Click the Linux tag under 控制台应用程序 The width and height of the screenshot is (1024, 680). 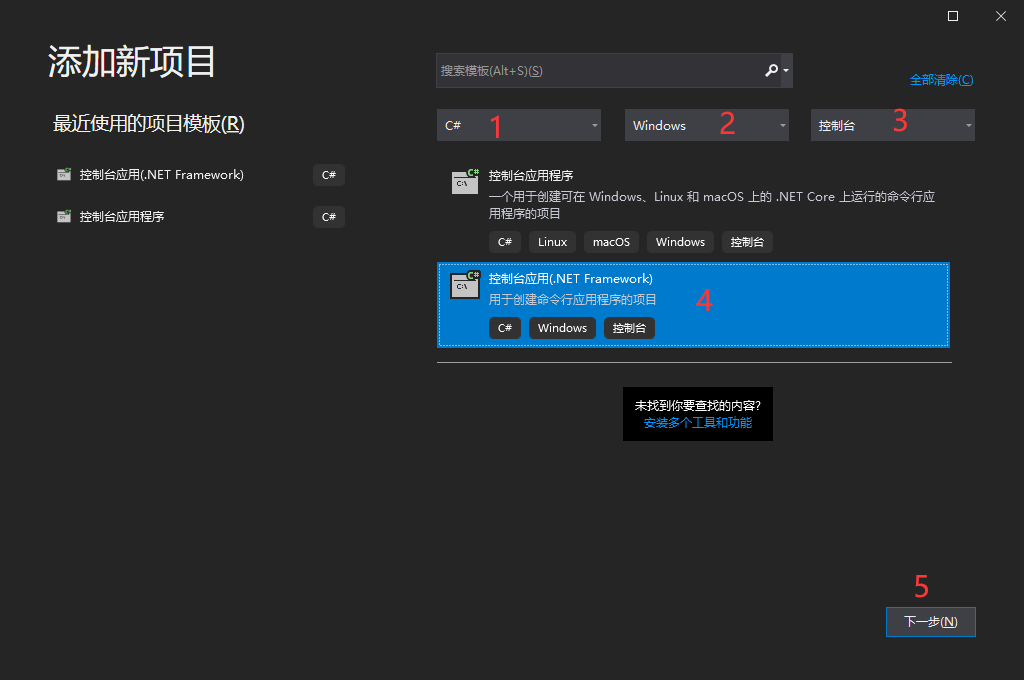click(x=552, y=242)
